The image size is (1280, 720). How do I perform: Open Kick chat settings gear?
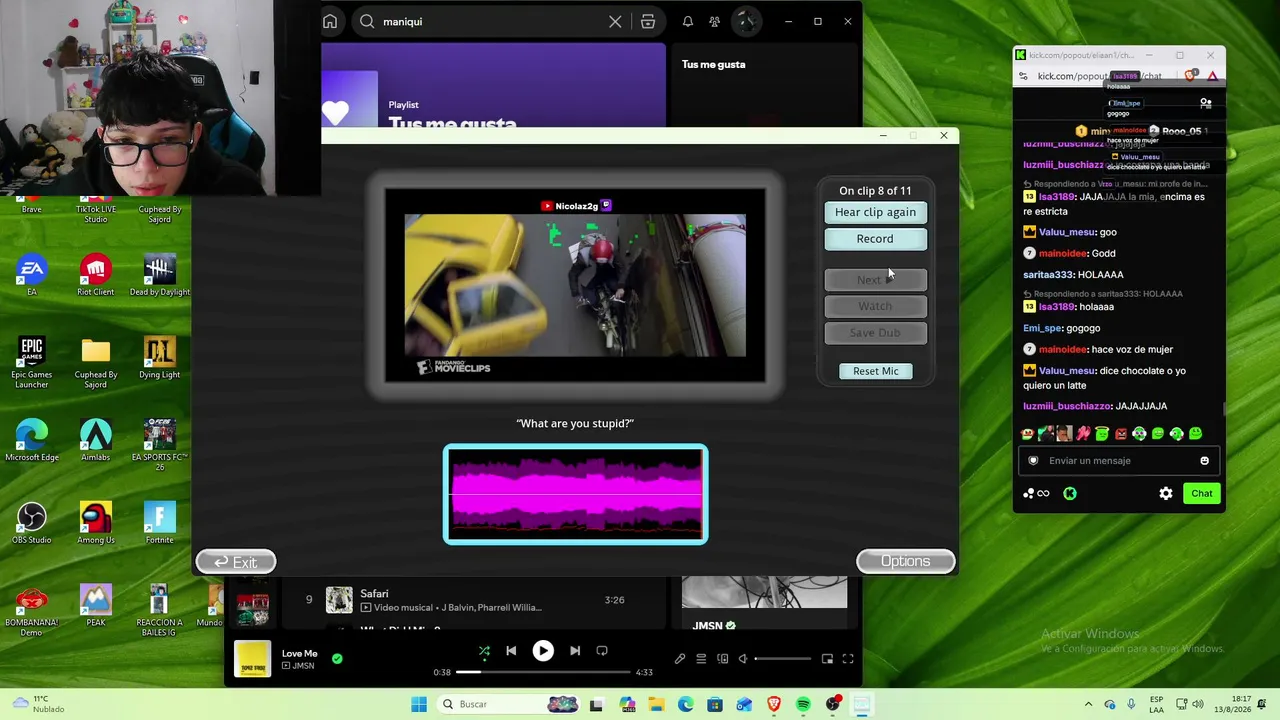coord(1166,493)
